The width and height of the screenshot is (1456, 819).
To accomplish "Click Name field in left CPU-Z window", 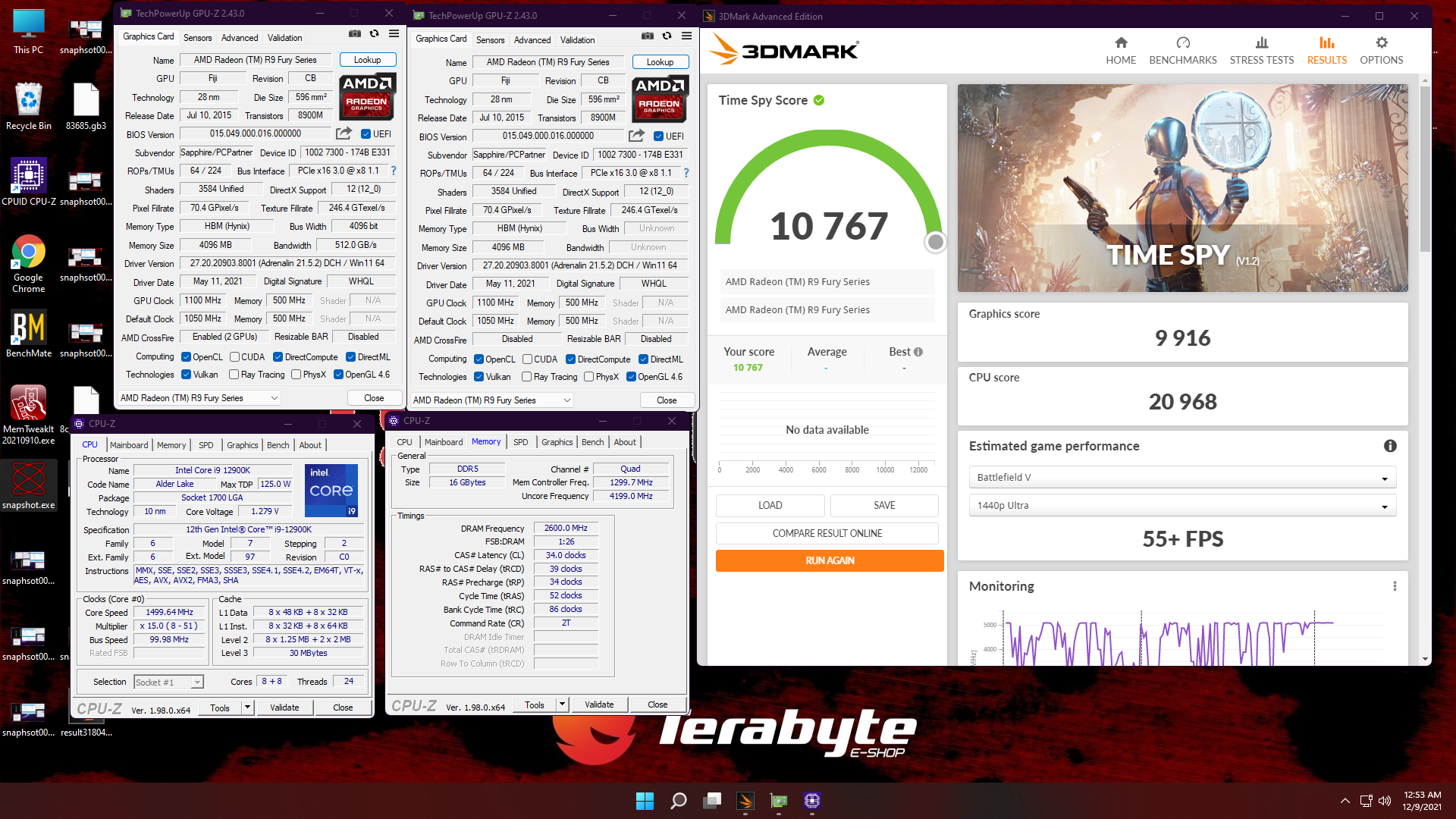I will tap(212, 471).
